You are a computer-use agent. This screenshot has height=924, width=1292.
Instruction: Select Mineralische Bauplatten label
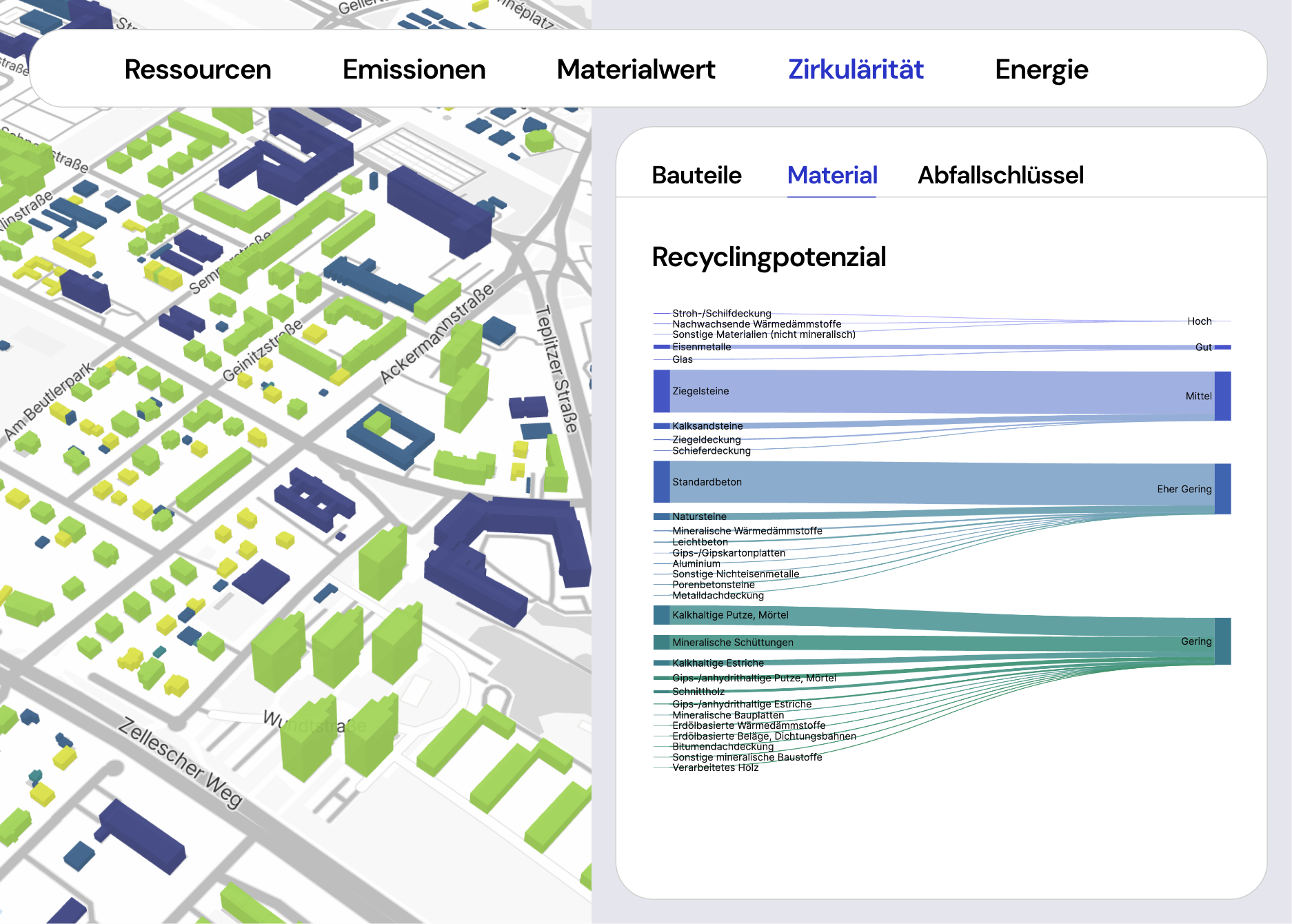pyautogui.click(x=728, y=715)
